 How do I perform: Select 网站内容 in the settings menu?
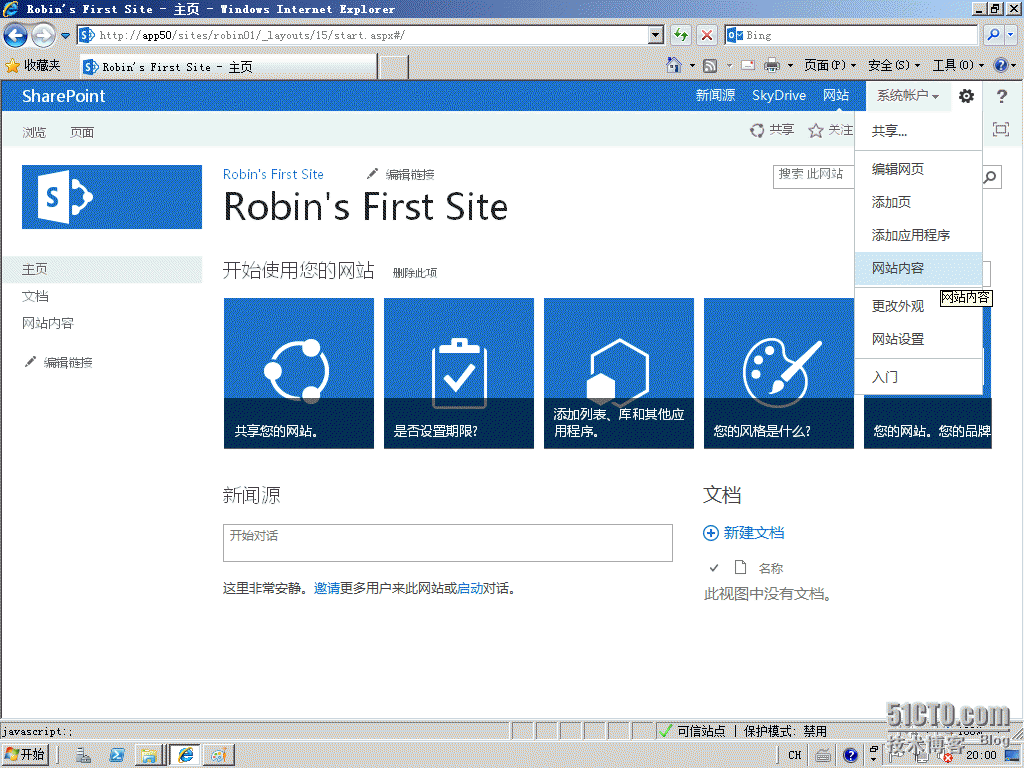(918, 268)
